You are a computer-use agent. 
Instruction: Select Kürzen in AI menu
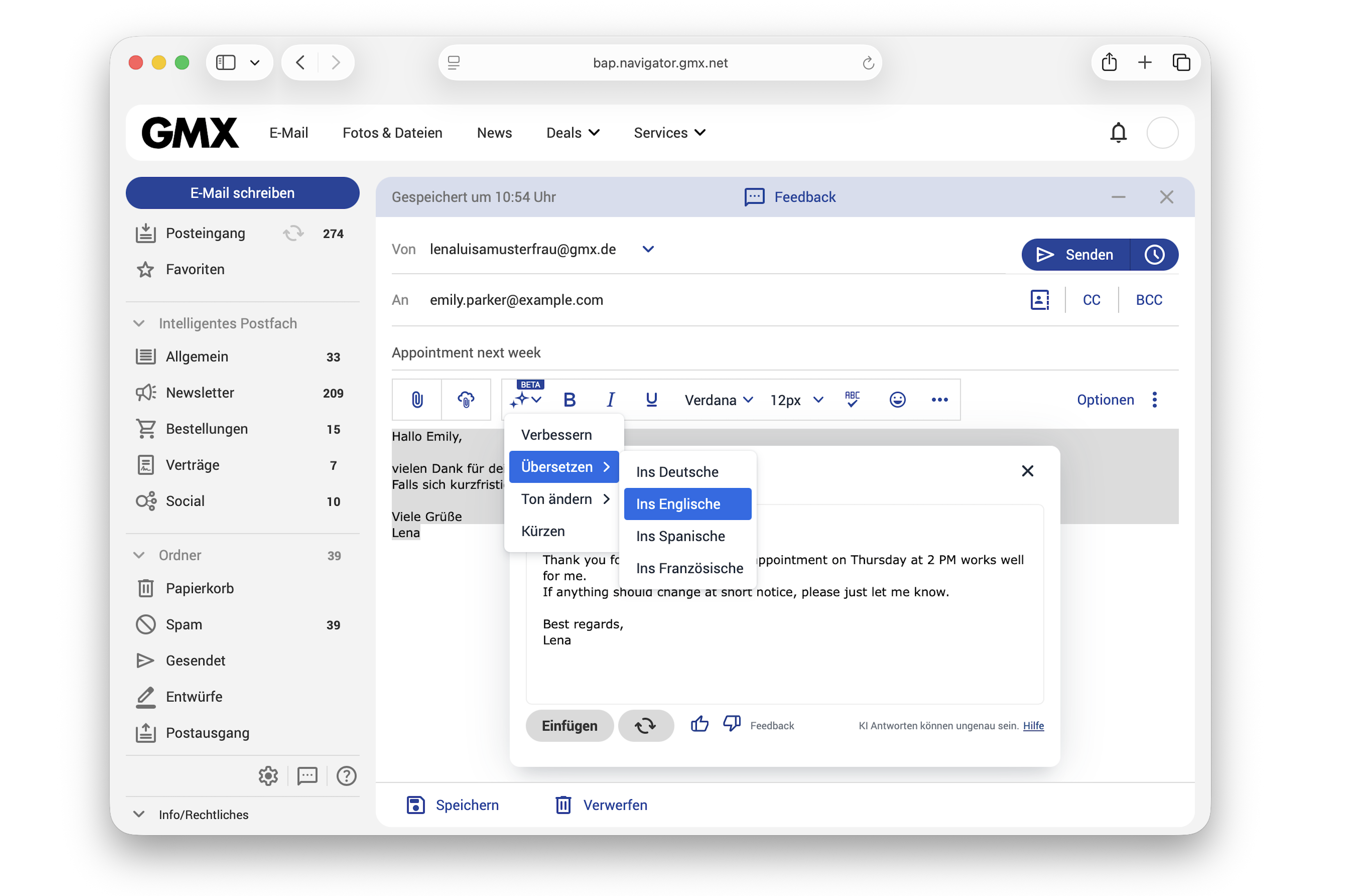point(564,531)
